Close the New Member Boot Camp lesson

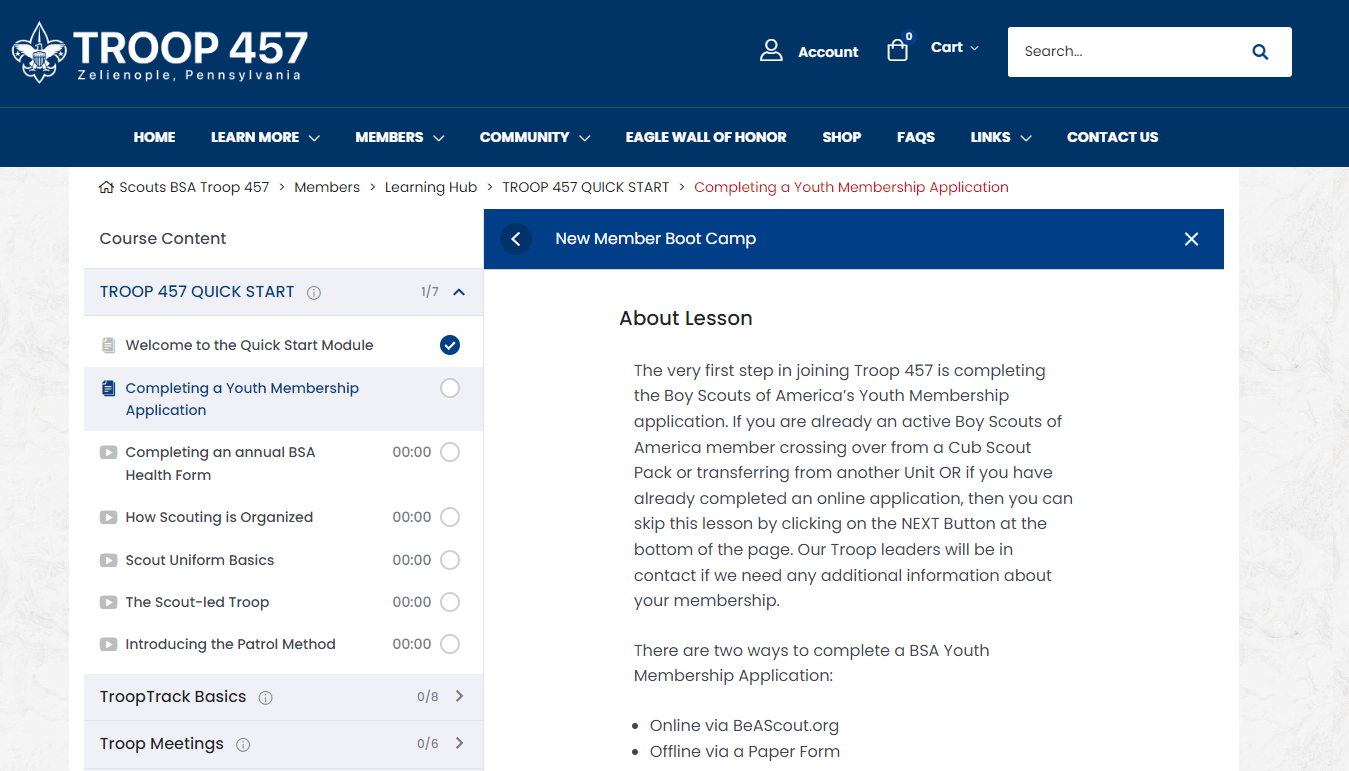[x=1191, y=239]
